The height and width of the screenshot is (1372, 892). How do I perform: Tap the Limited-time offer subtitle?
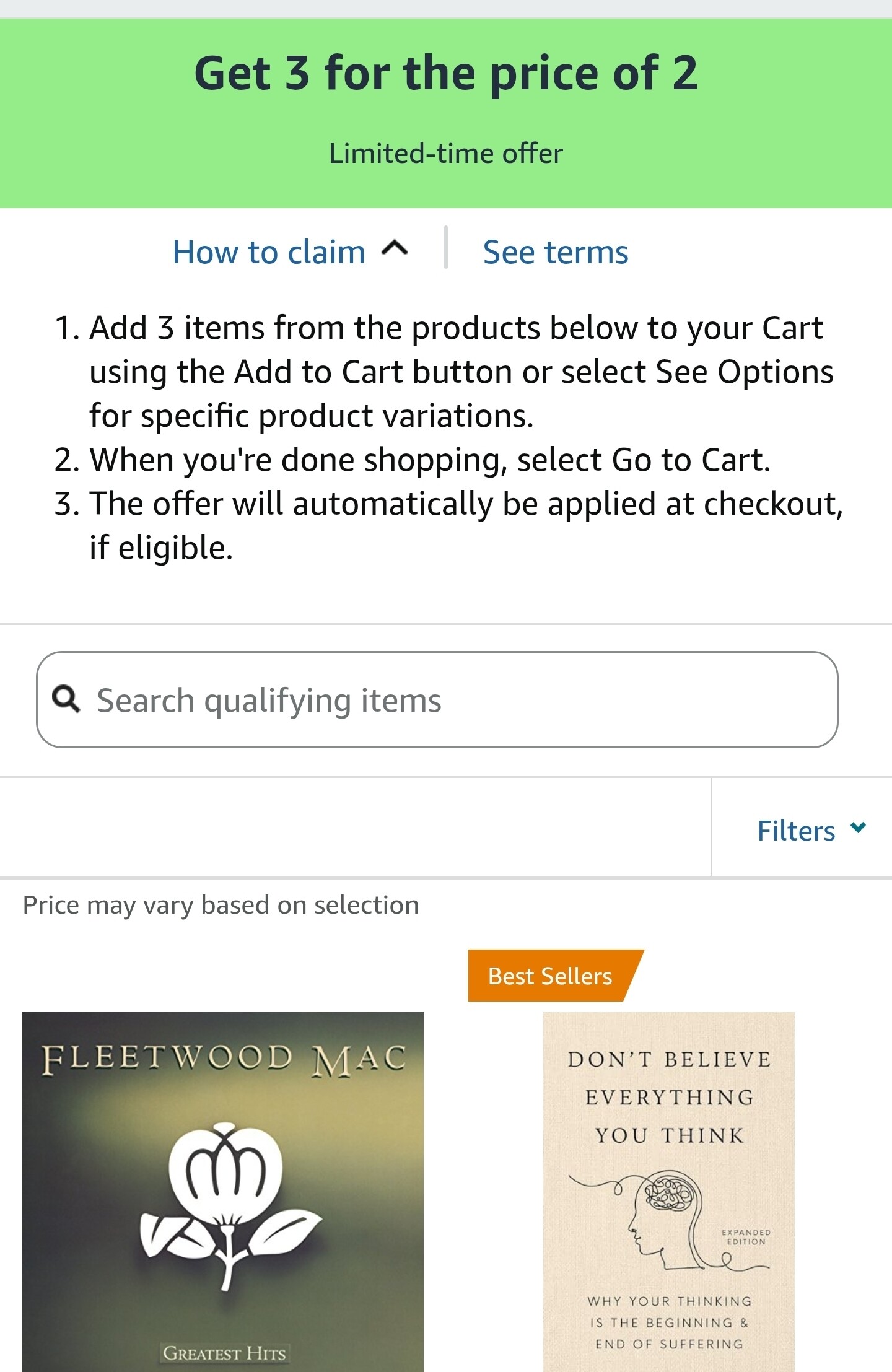[x=446, y=154]
